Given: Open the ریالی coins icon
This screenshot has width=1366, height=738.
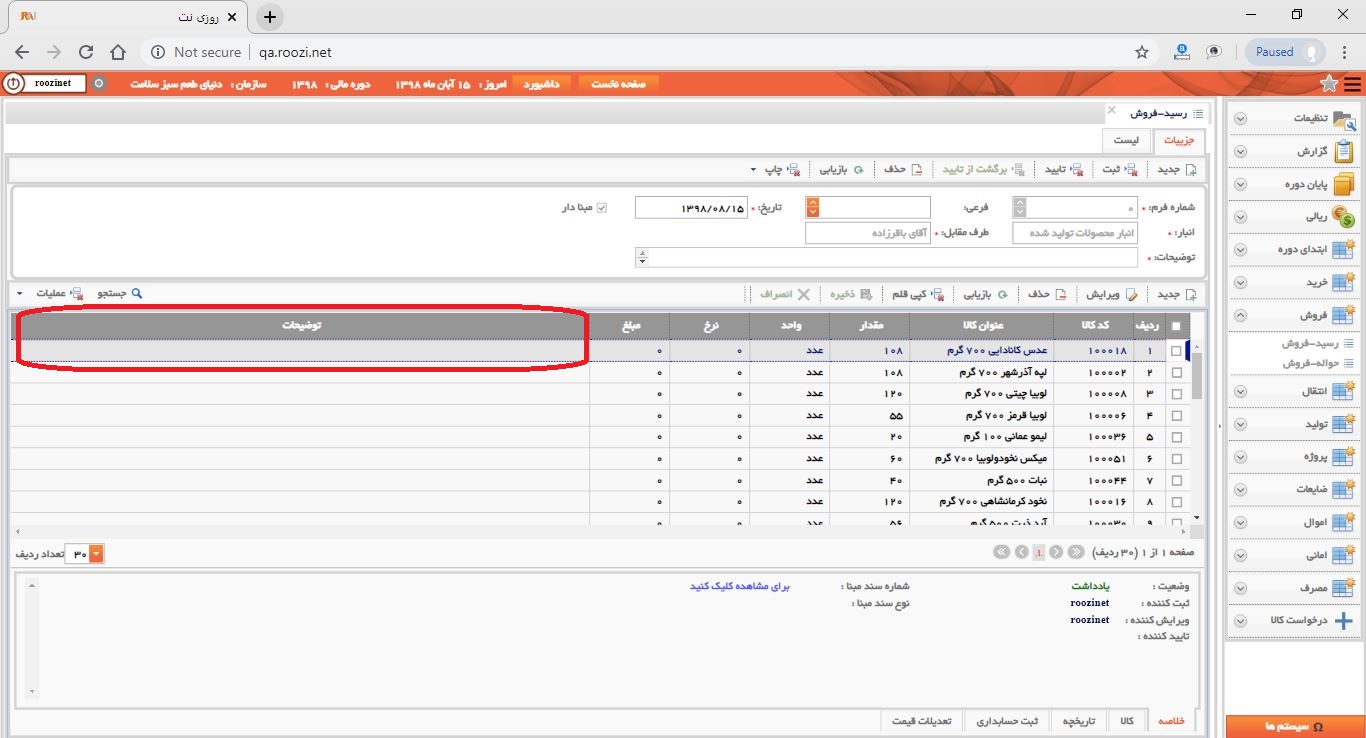Looking at the screenshot, I should point(1344,217).
